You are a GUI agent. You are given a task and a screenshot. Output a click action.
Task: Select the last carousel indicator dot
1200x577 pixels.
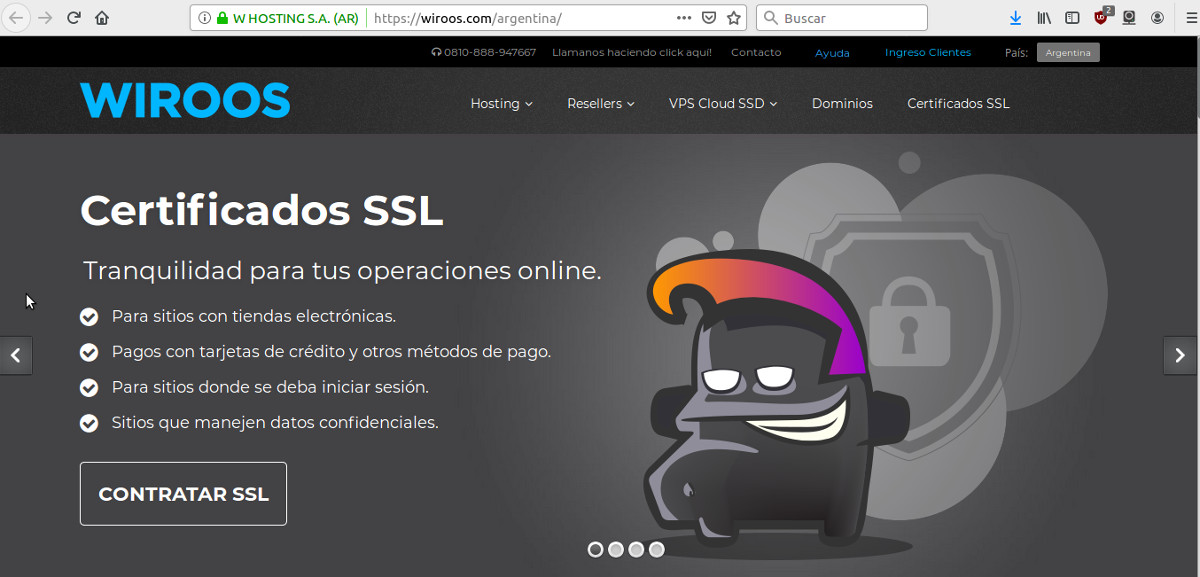656,549
